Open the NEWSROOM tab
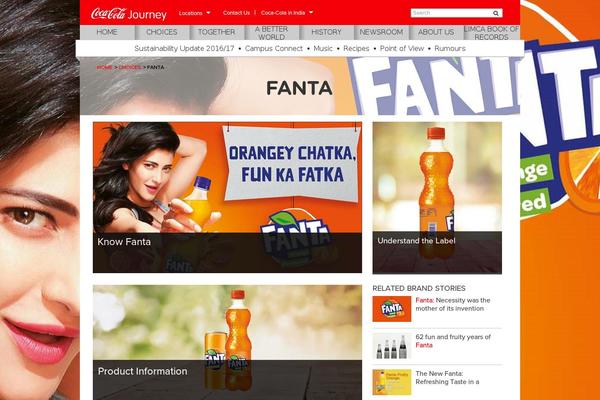This screenshot has height=400, width=600. pos(381,32)
